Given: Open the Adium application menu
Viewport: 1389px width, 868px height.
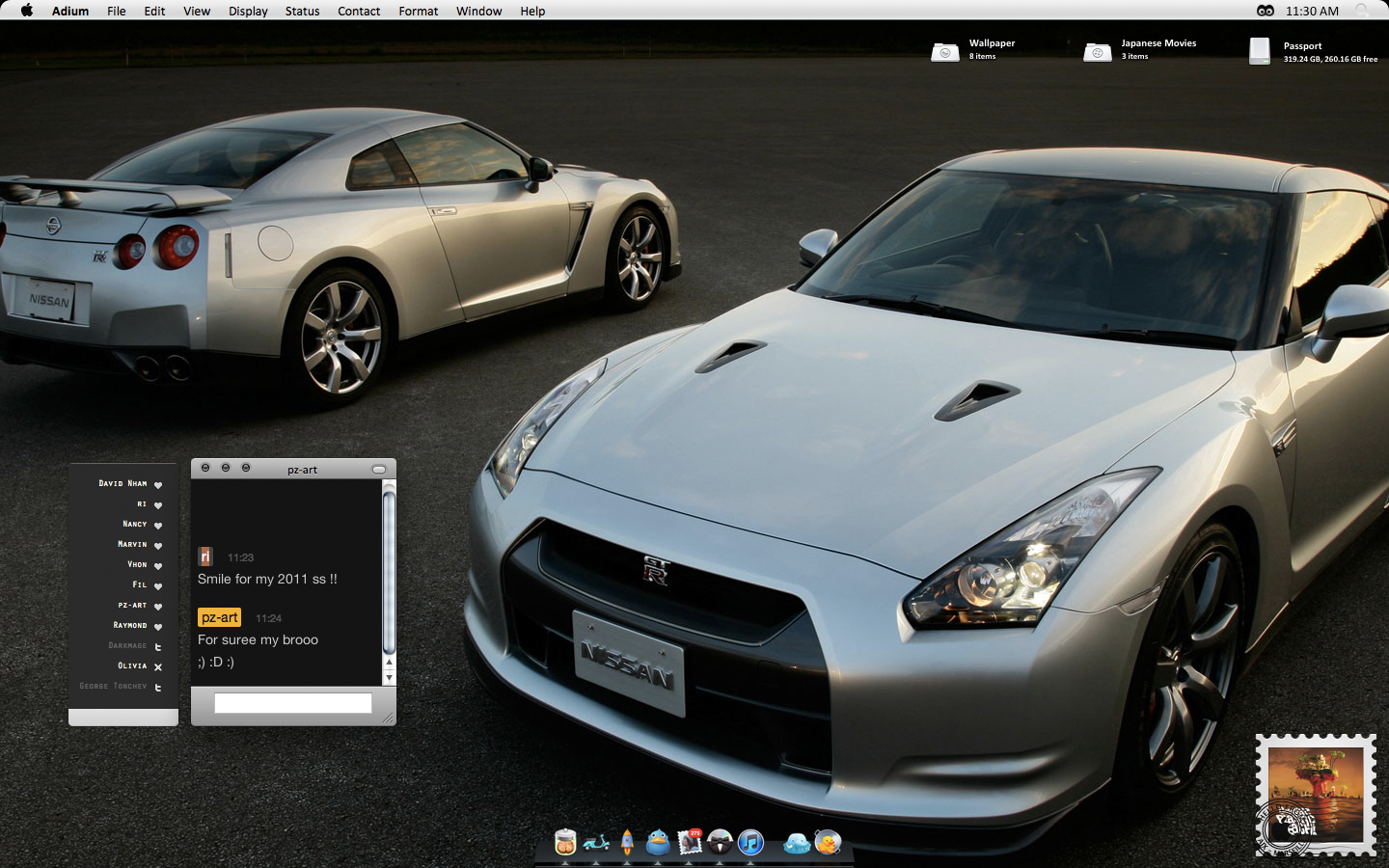Looking at the screenshot, I should (x=70, y=11).
